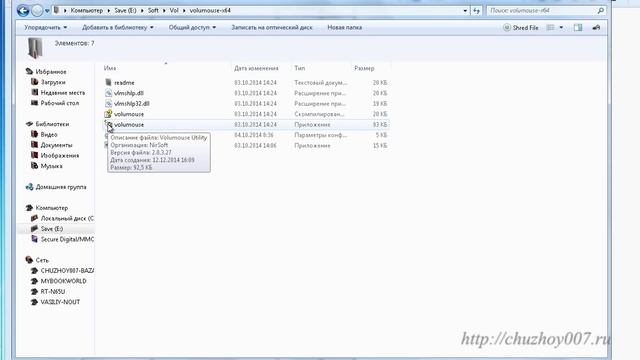Select Компьютер in the navigation pane

pos(51,208)
